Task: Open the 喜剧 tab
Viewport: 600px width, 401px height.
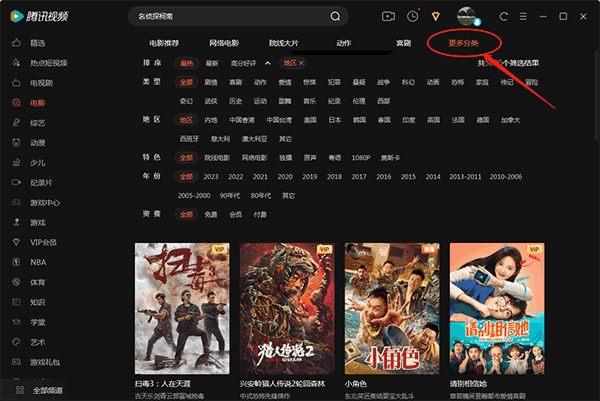Action: 403,43
